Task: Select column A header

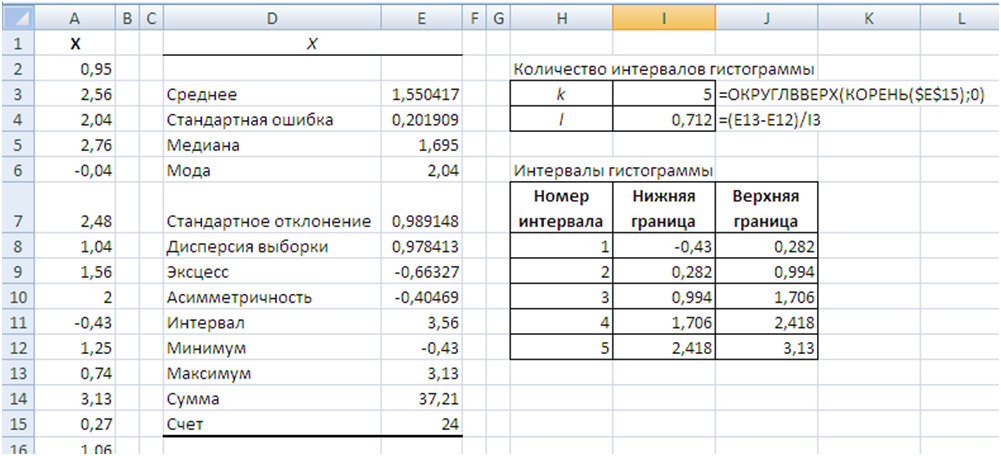Action: click(x=75, y=20)
